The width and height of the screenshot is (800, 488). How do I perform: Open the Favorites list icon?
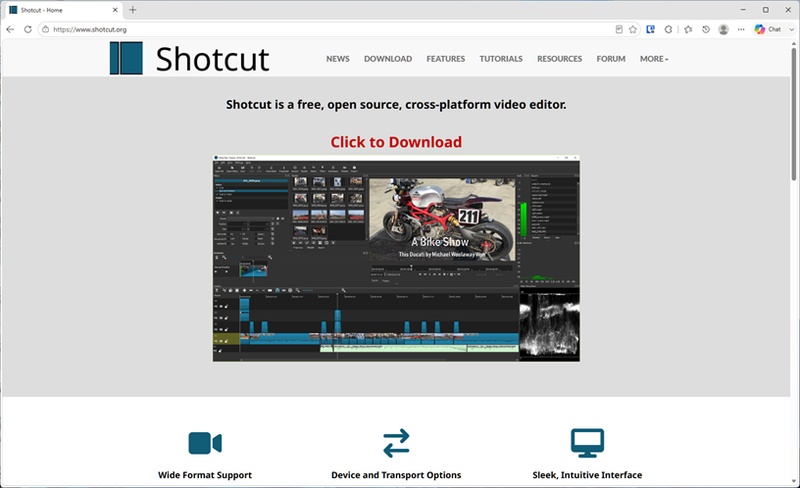point(688,29)
